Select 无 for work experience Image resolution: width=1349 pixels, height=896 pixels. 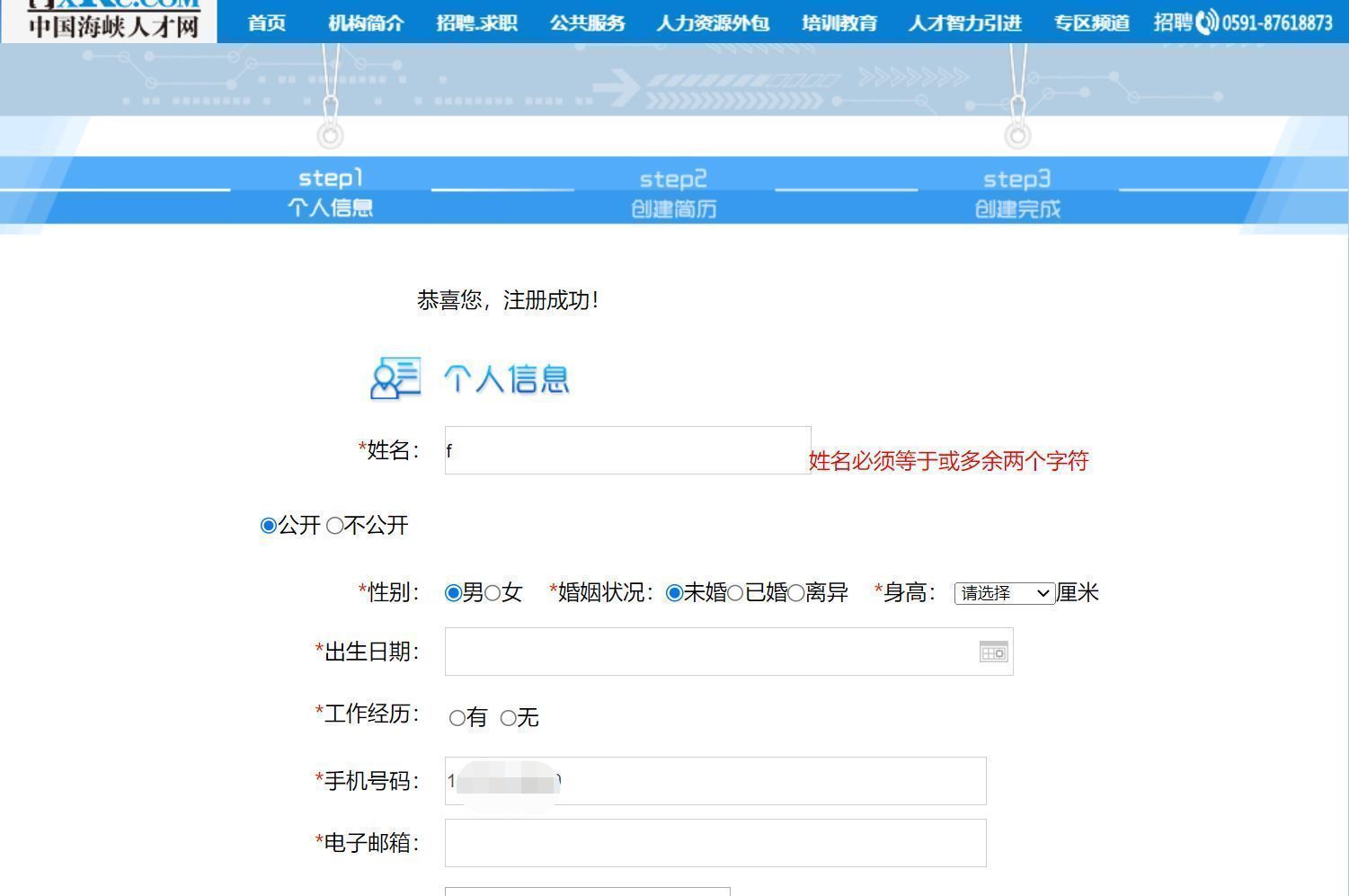click(x=510, y=717)
